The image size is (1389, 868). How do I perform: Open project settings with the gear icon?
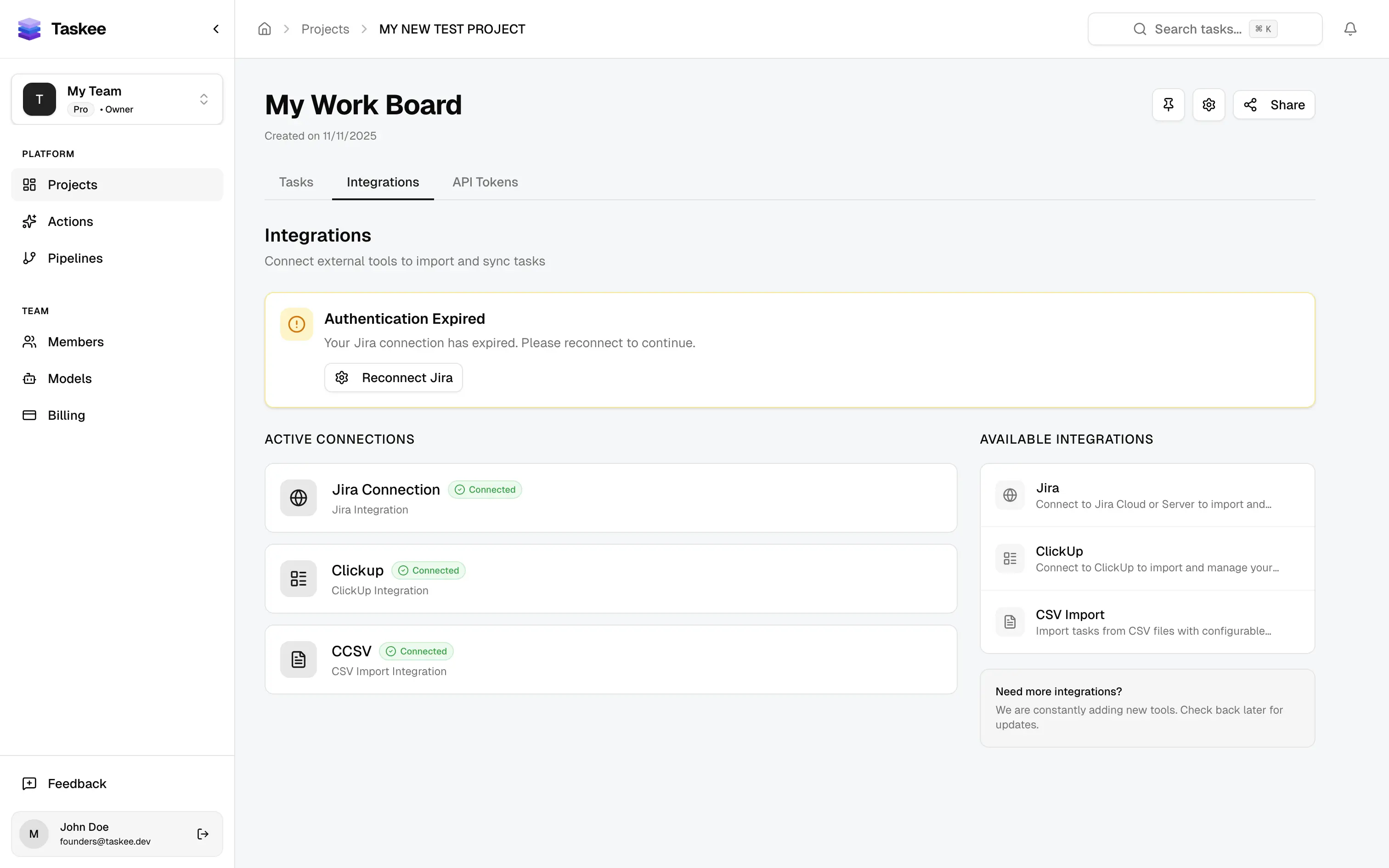(1209, 105)
